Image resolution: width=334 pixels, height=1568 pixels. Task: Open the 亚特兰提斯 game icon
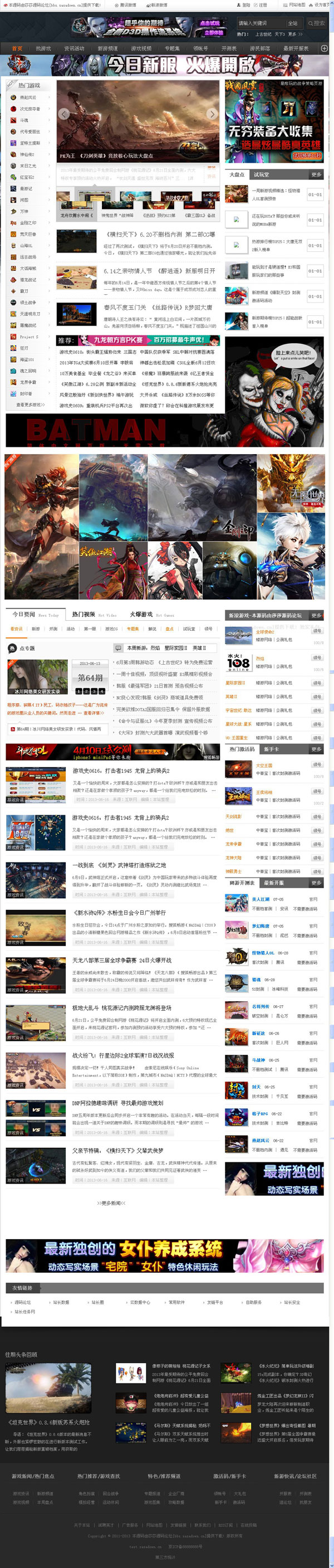13,143
